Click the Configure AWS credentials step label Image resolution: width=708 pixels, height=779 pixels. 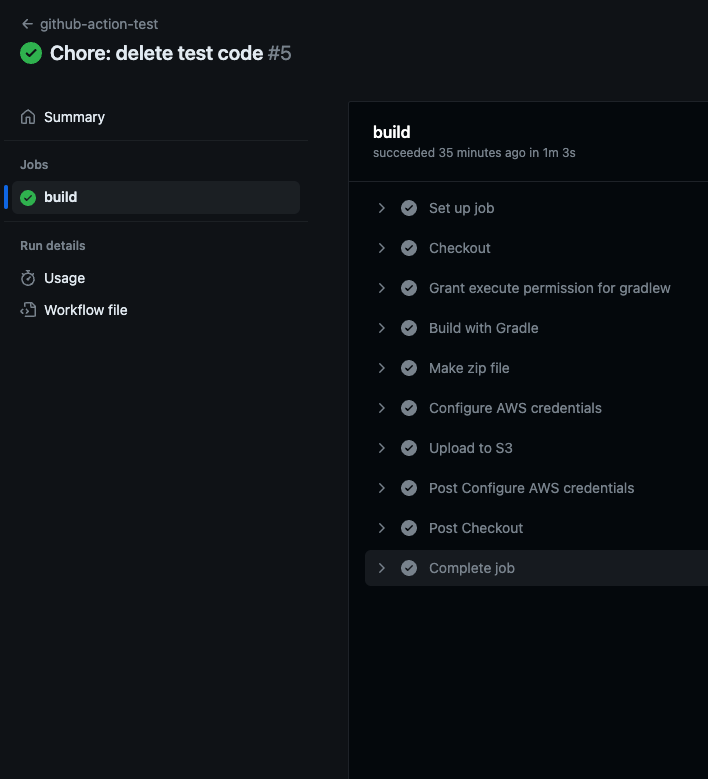pyautogui.click(x=515, y=408)
